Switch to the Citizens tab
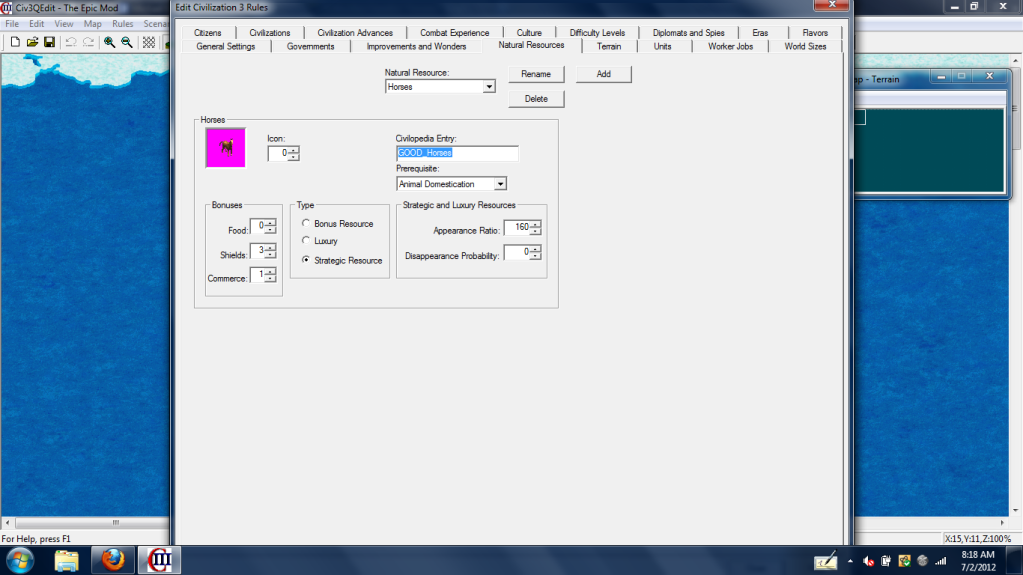This screenshot has width=1023, height=575. pyautogui.click(x=207, y=33)
